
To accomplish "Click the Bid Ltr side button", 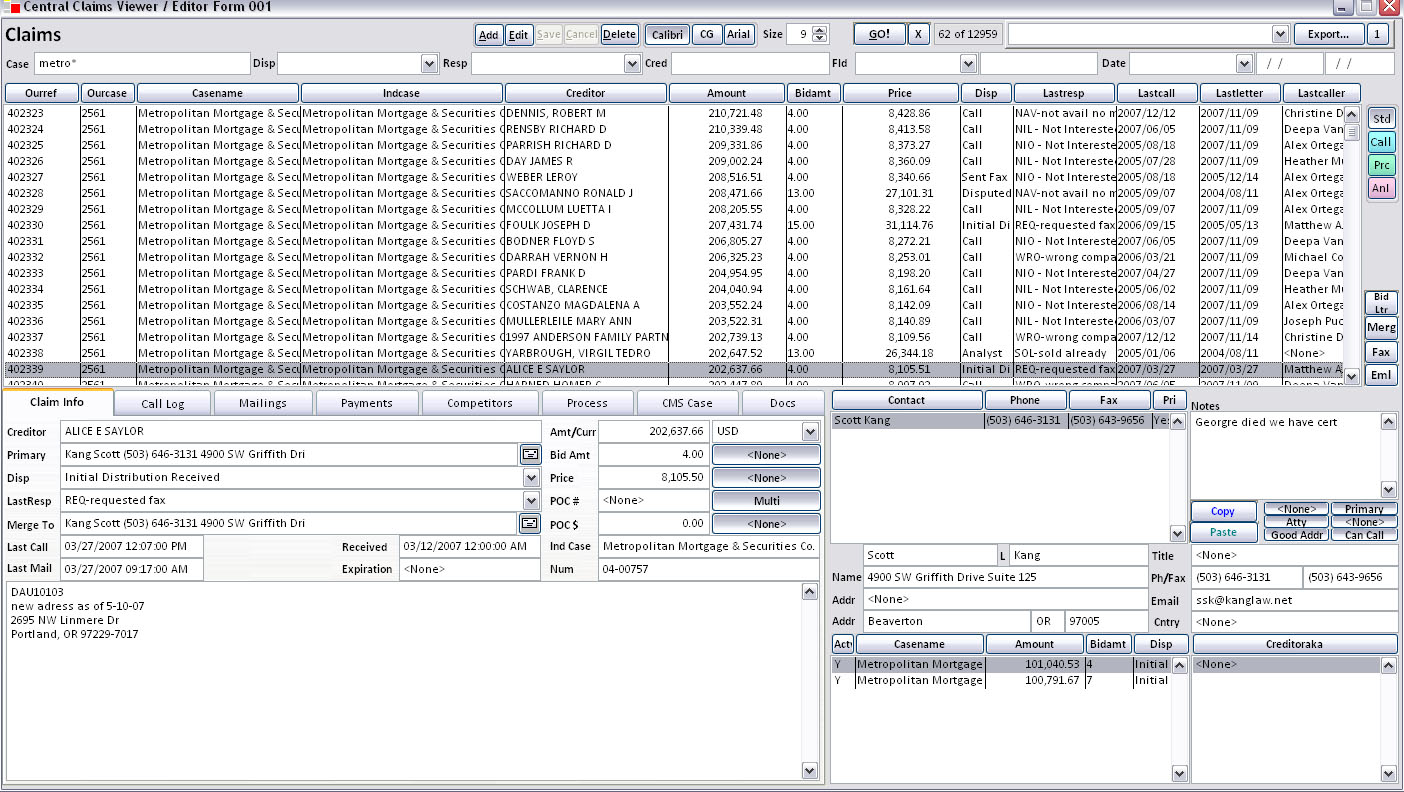I will (x=1381, y=303).
